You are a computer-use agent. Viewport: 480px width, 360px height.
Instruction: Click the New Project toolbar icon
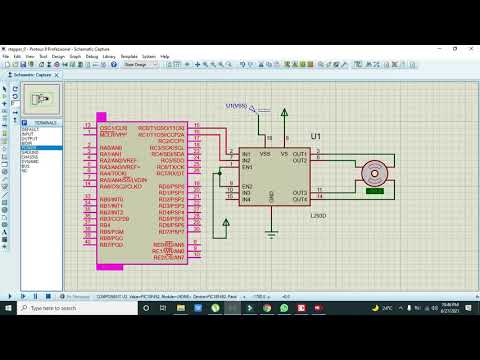tap(7, 64)
